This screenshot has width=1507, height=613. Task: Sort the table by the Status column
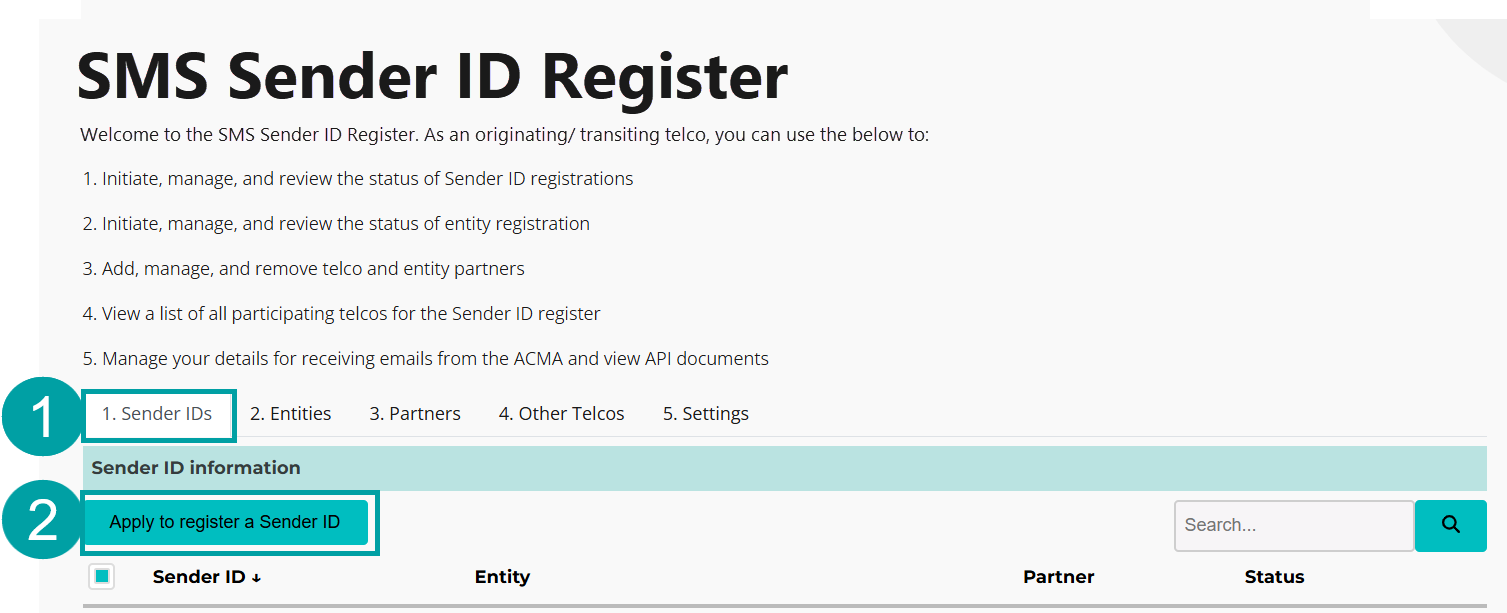[1274, 577]
